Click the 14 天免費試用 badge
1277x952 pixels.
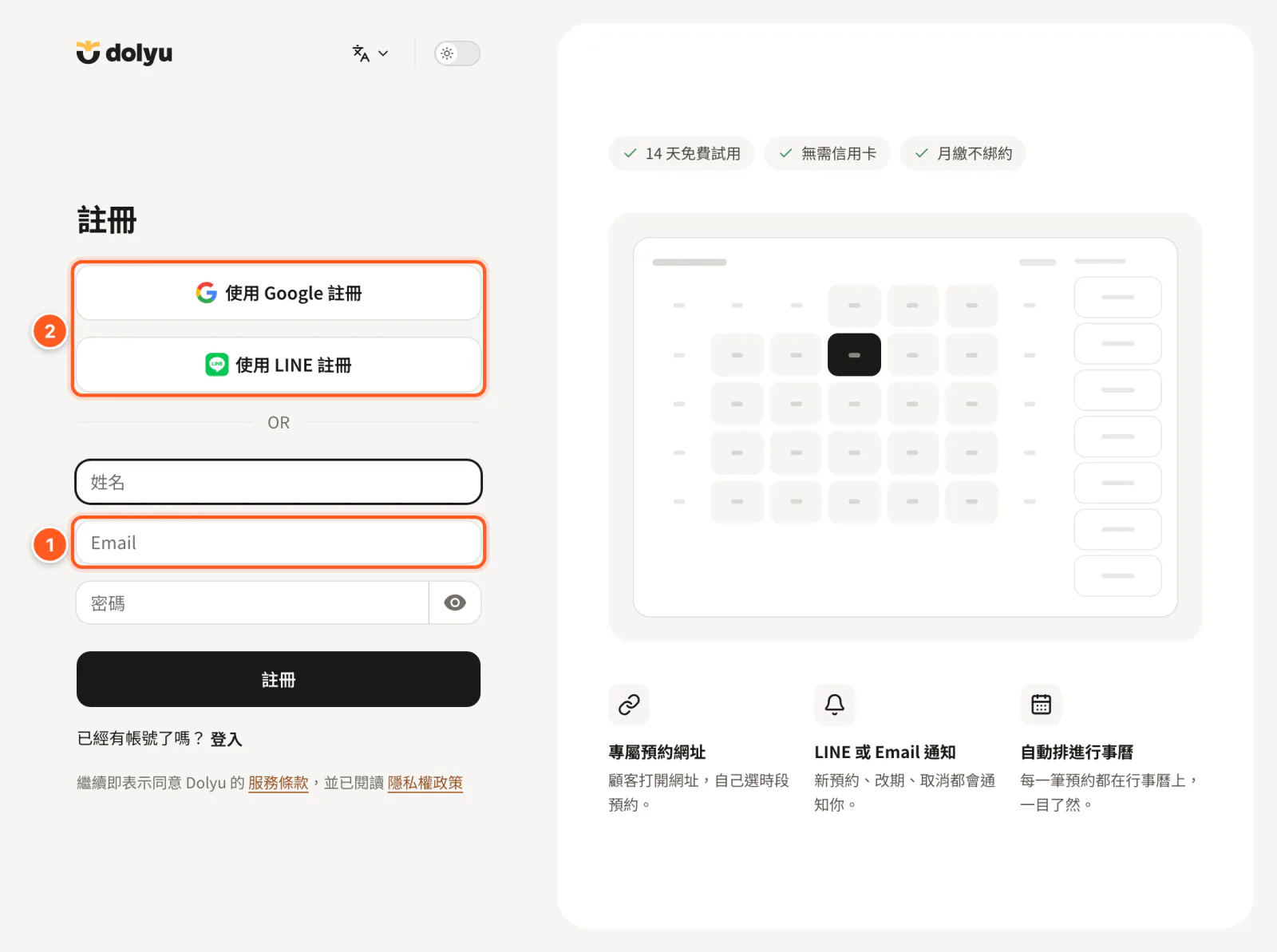pyautogui.click(x=682, y=153)
